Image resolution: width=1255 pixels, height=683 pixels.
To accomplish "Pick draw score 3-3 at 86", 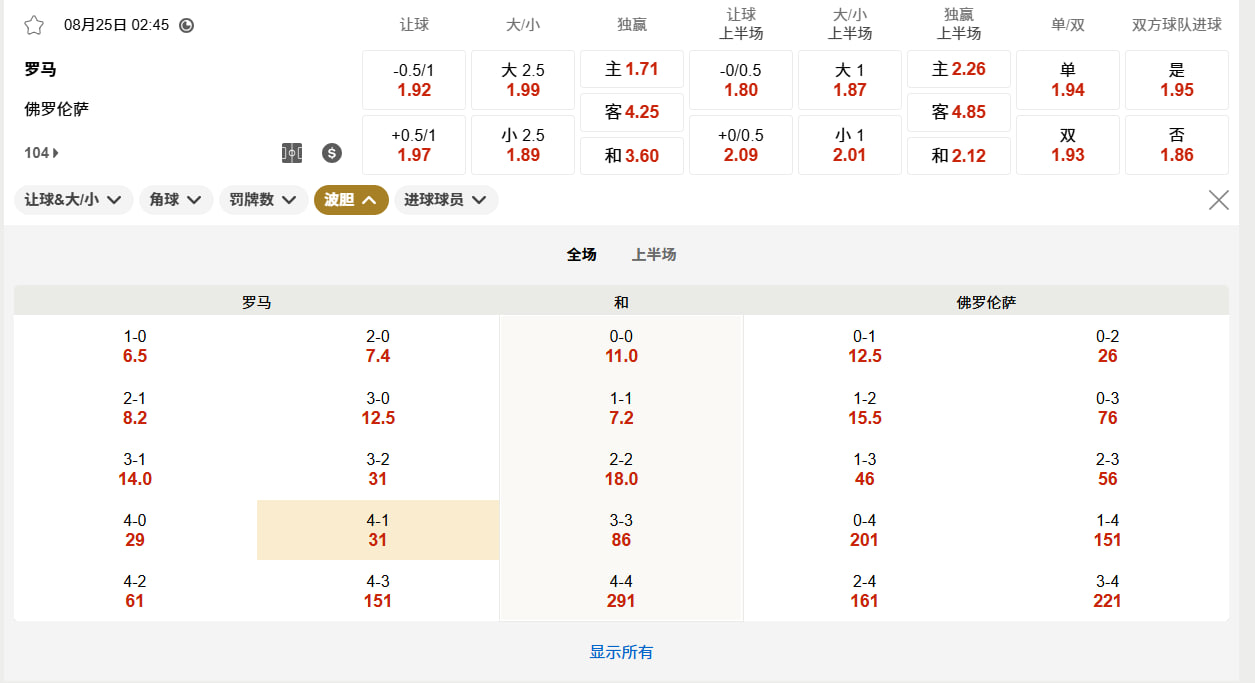I will [x=621, y=530].
